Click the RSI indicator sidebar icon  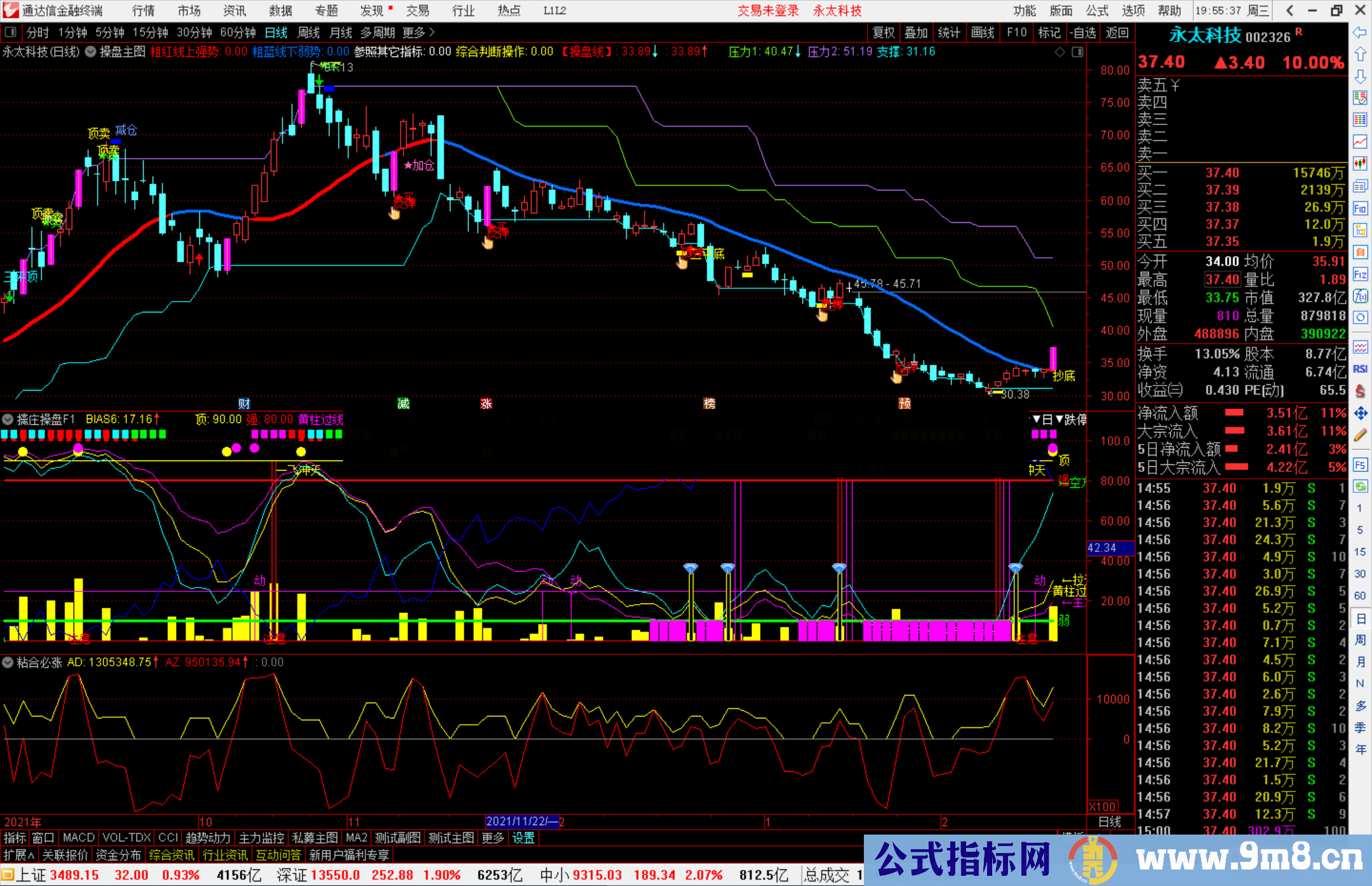(x=1360, y=369)
